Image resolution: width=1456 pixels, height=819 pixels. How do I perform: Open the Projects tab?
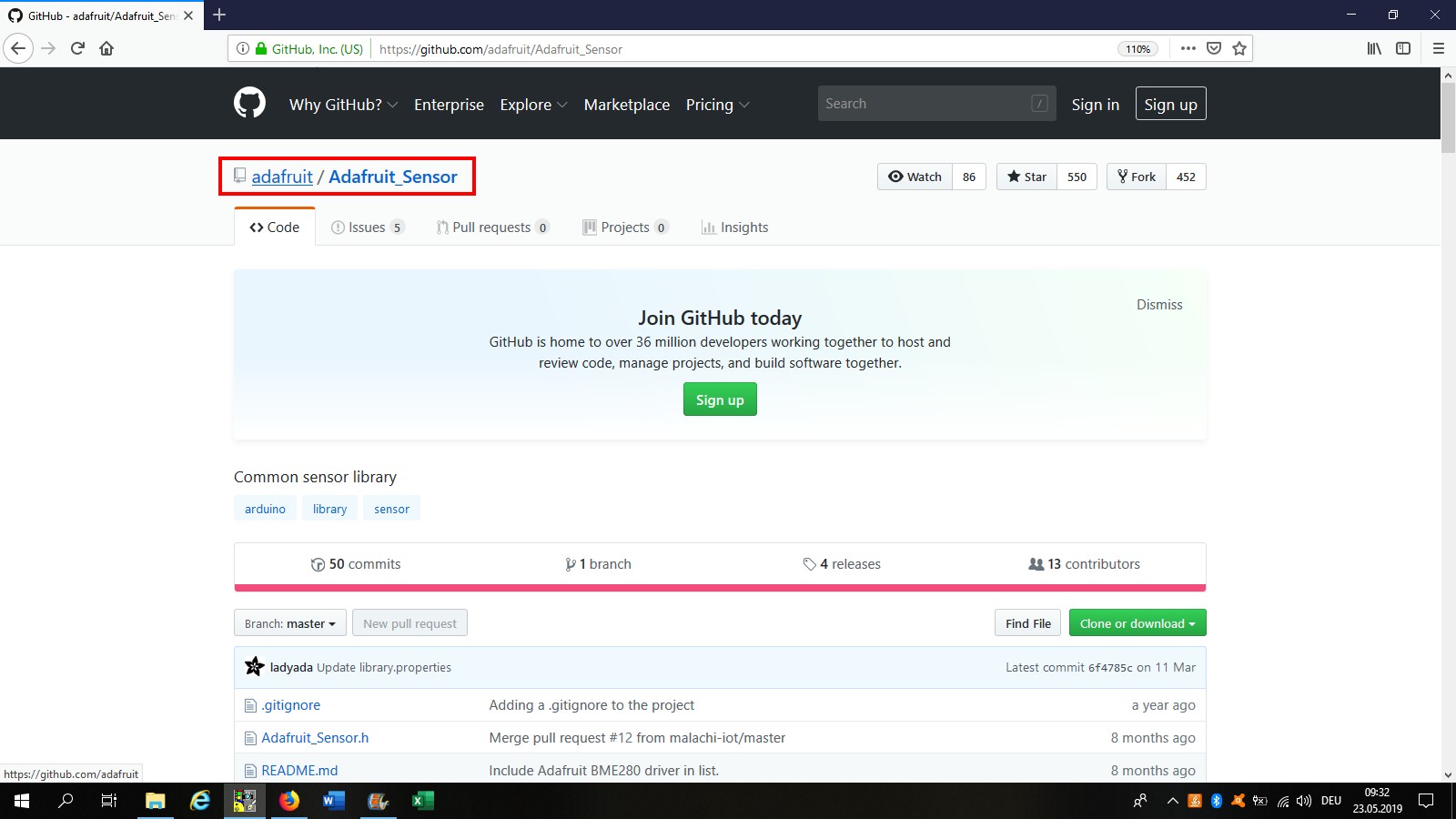625,227
